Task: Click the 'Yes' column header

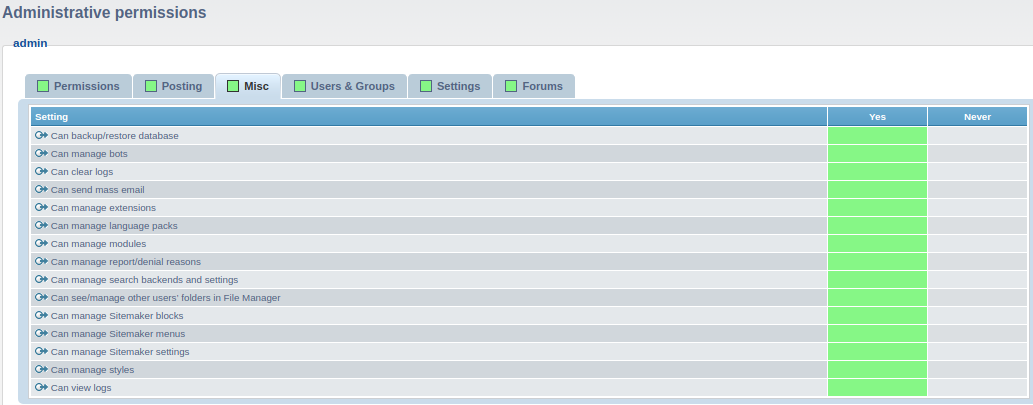Action: click(x=878, y=117)
